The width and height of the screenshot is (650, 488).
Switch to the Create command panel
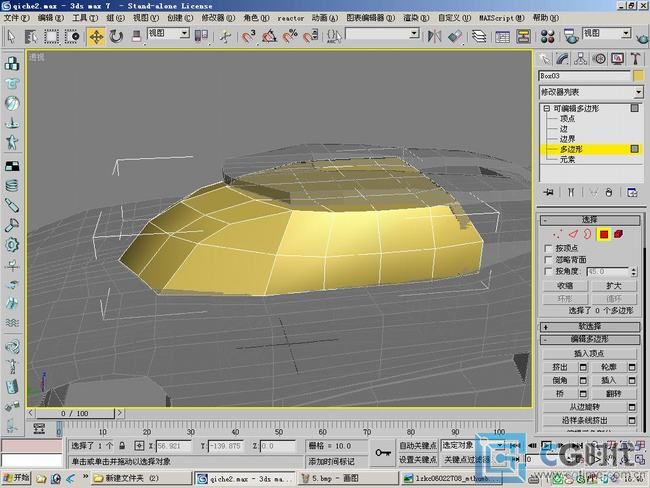tap(544, 59)
